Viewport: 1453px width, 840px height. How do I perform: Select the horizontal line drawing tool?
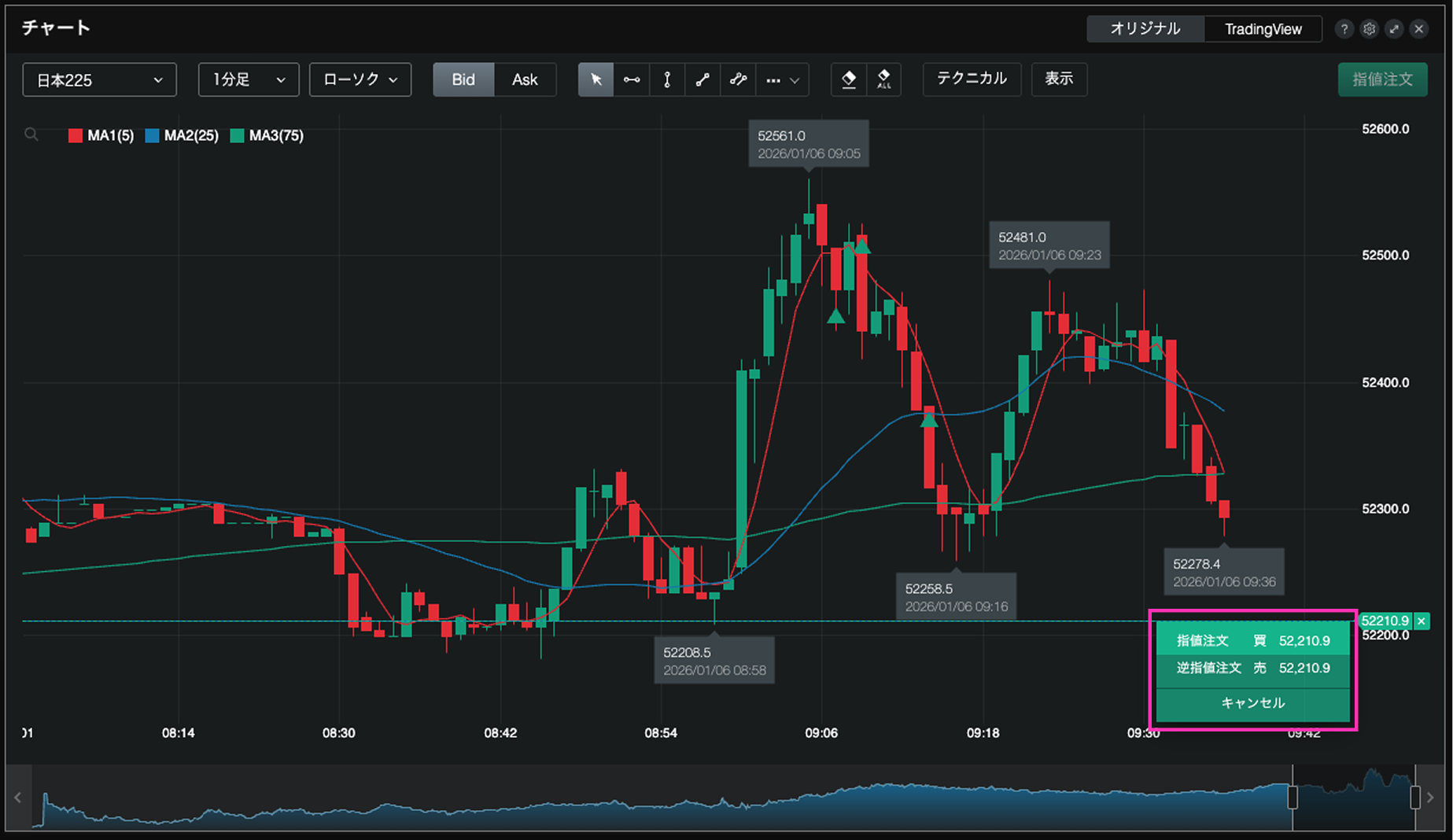[x=631, y=79]
